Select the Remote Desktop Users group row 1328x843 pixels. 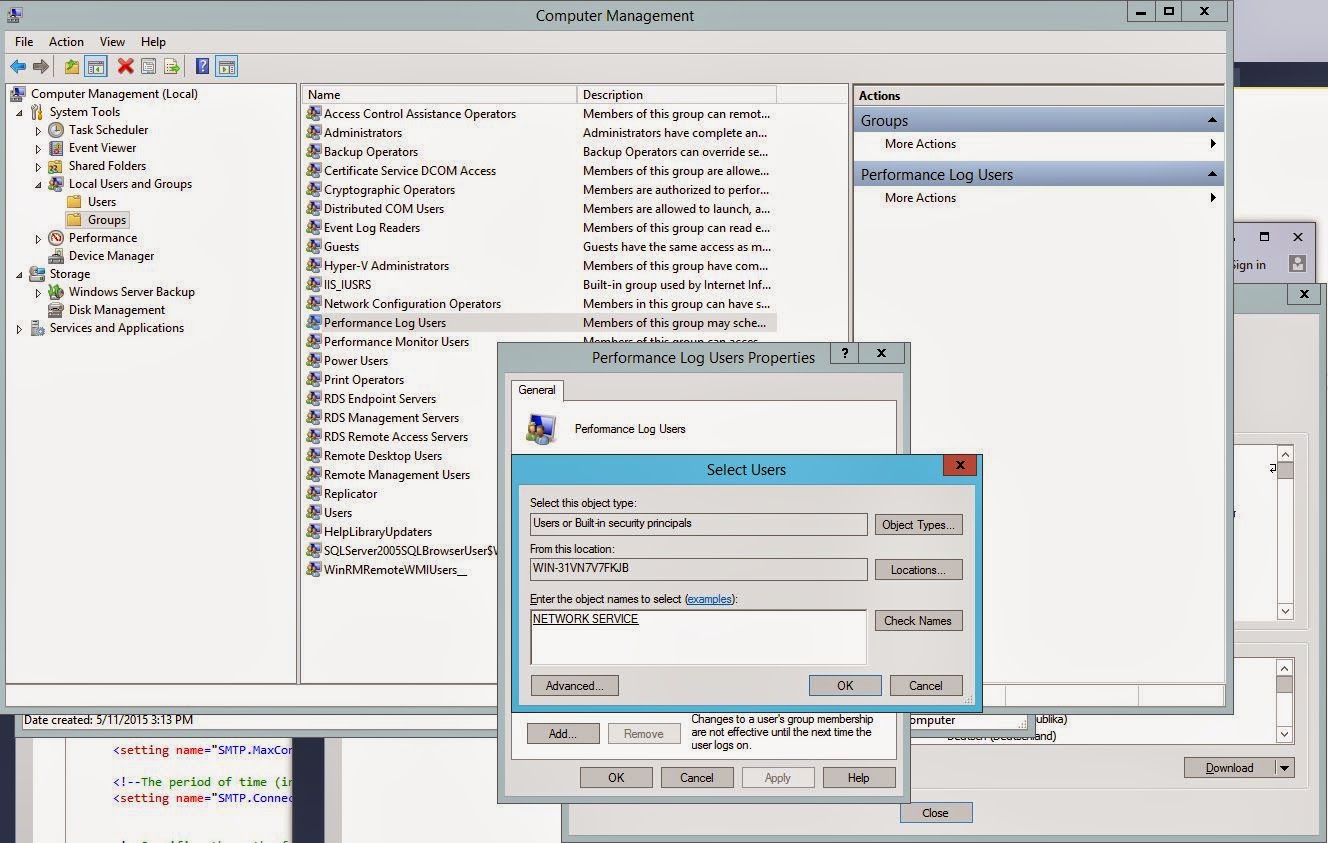[401, 456]
